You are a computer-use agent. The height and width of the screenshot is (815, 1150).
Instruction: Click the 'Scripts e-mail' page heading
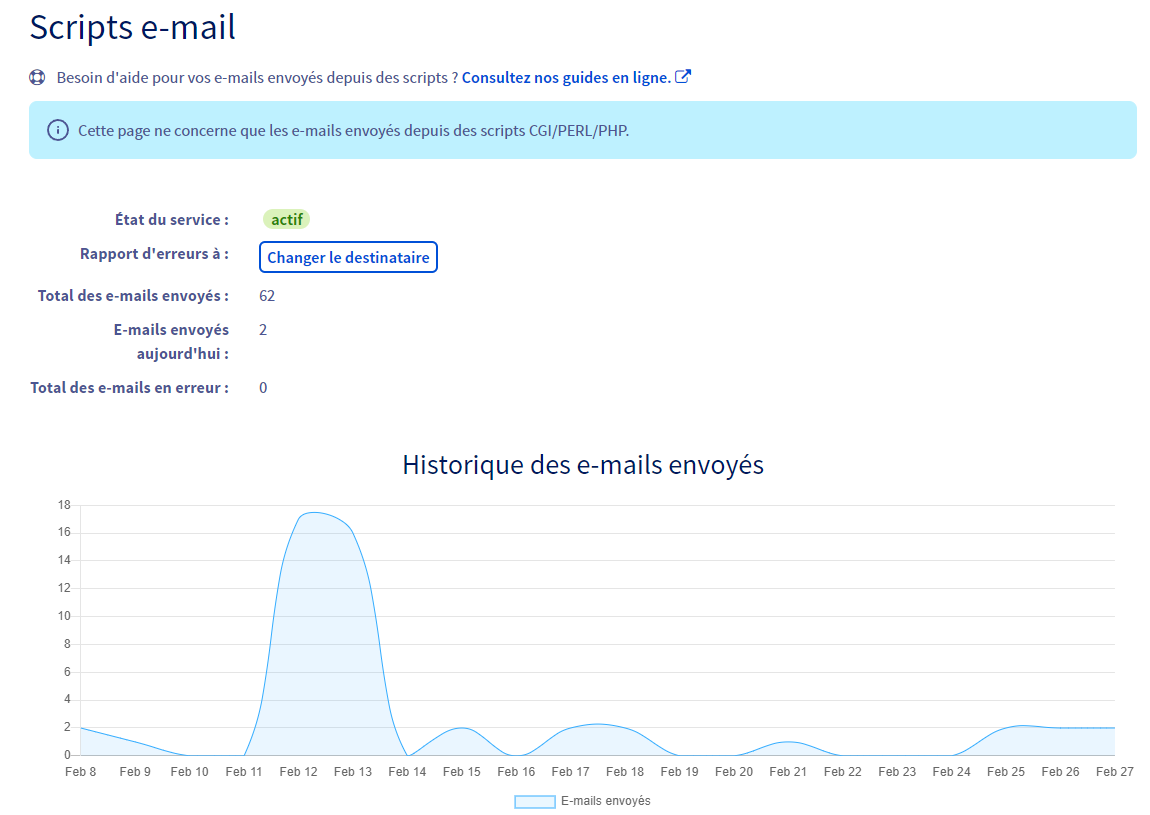click(x=132, y=27)
